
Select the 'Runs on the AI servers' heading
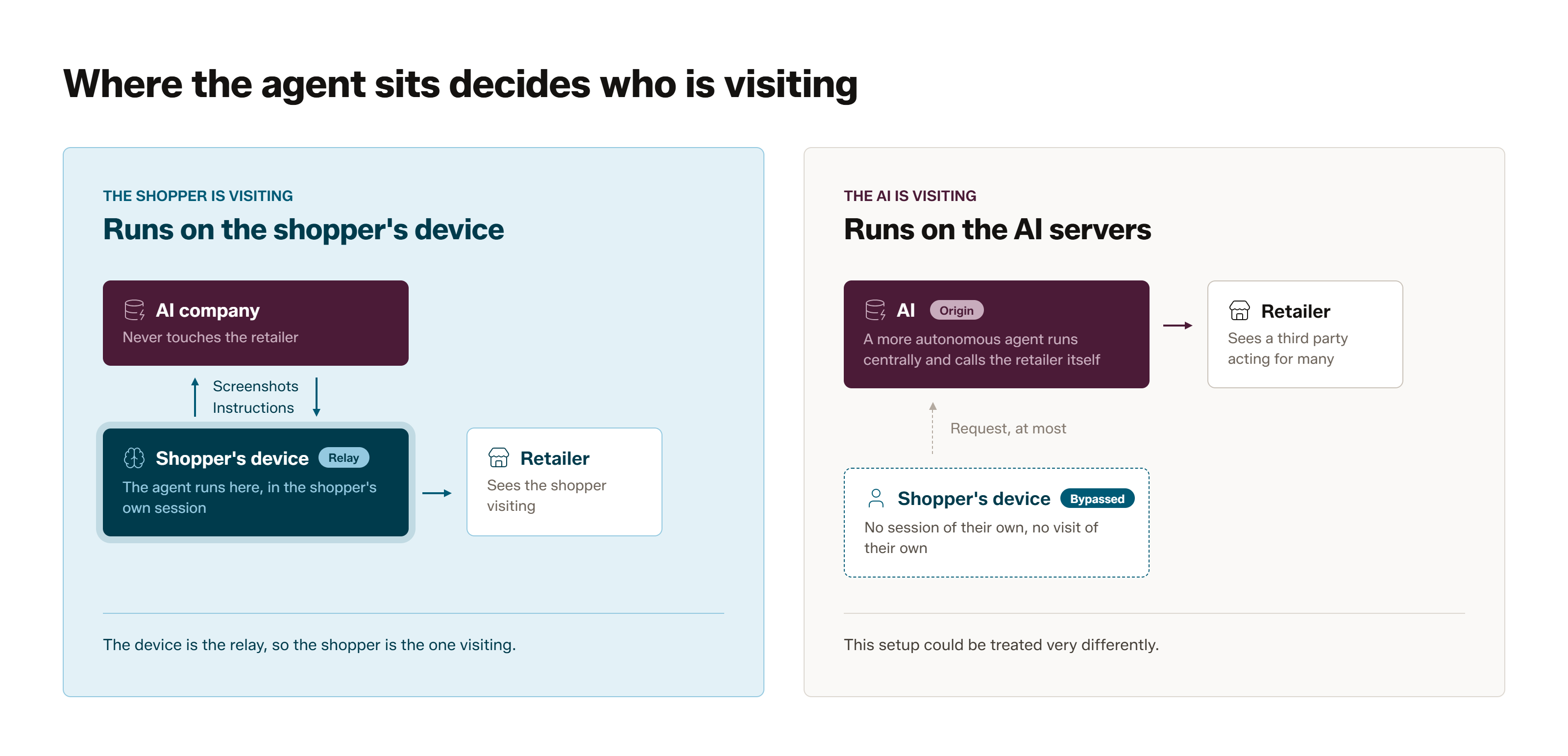click(x=997, y=229)
